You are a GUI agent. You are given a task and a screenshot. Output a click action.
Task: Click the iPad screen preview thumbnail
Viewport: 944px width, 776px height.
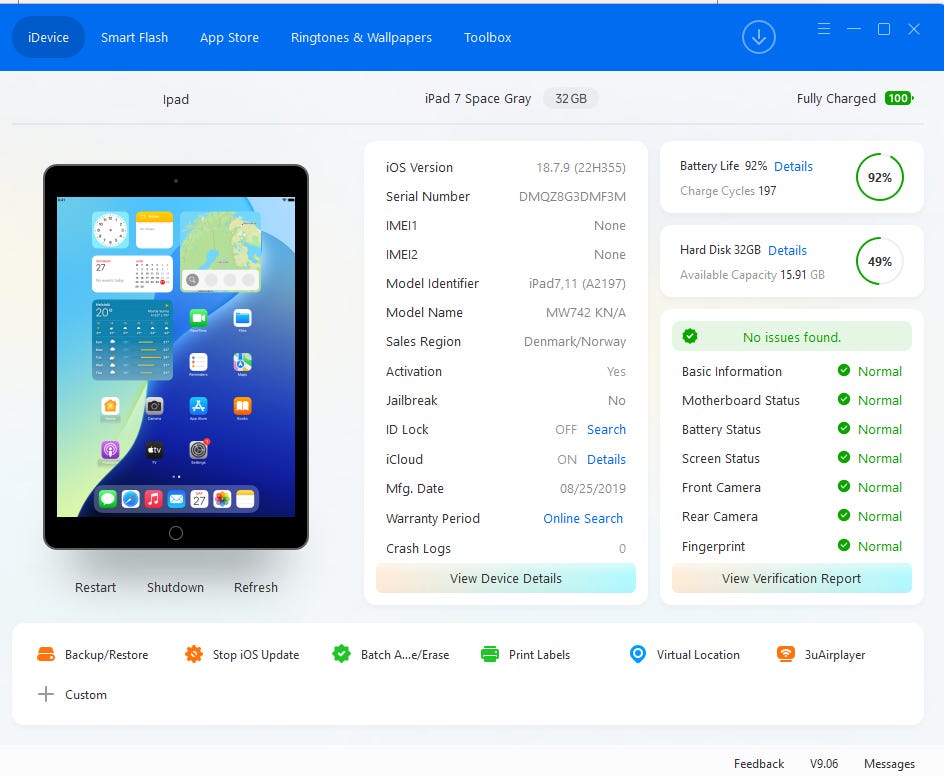pyautogui.click(x=176, y=356)
